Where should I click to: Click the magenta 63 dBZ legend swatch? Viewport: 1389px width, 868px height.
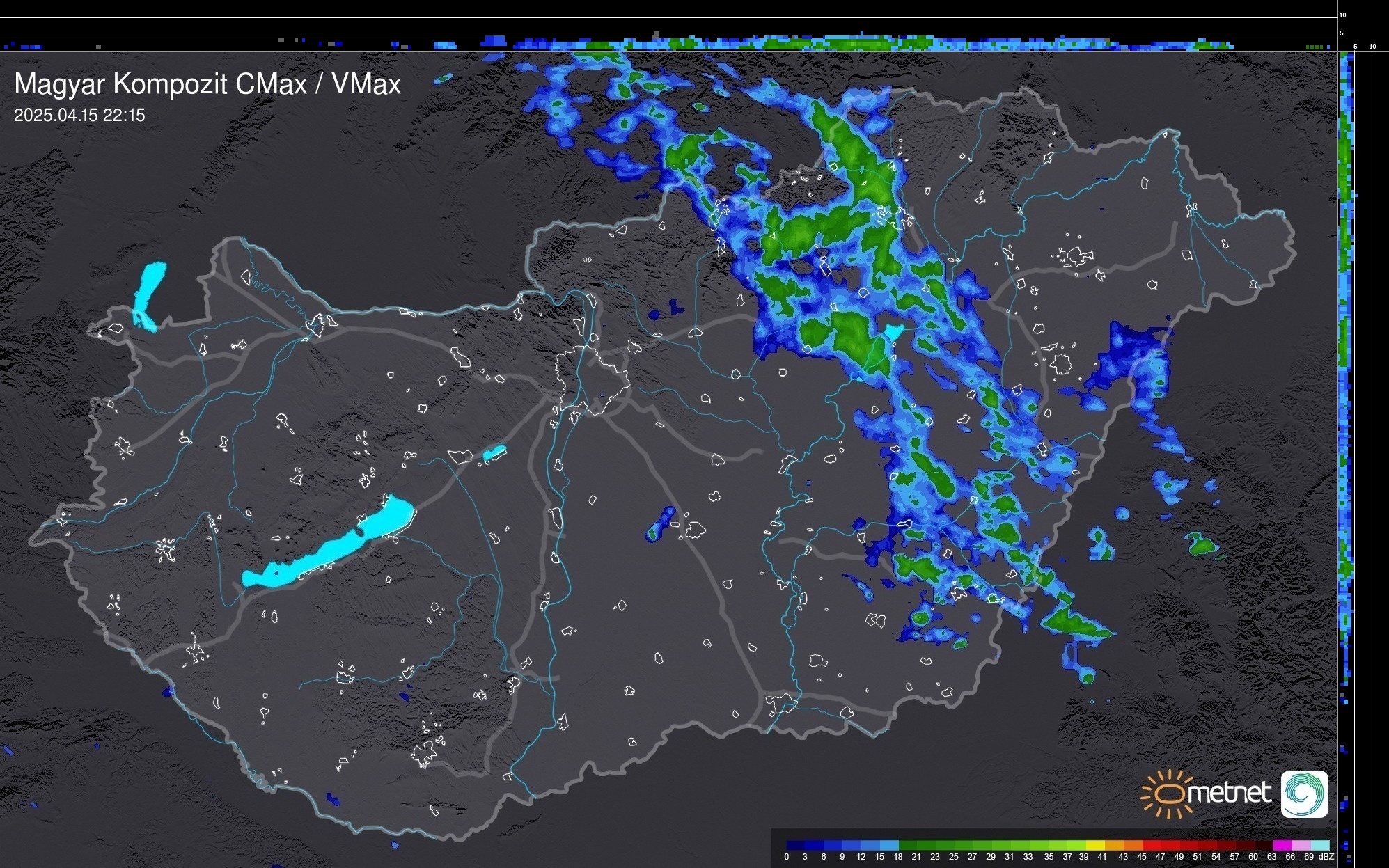point(1282,845)
